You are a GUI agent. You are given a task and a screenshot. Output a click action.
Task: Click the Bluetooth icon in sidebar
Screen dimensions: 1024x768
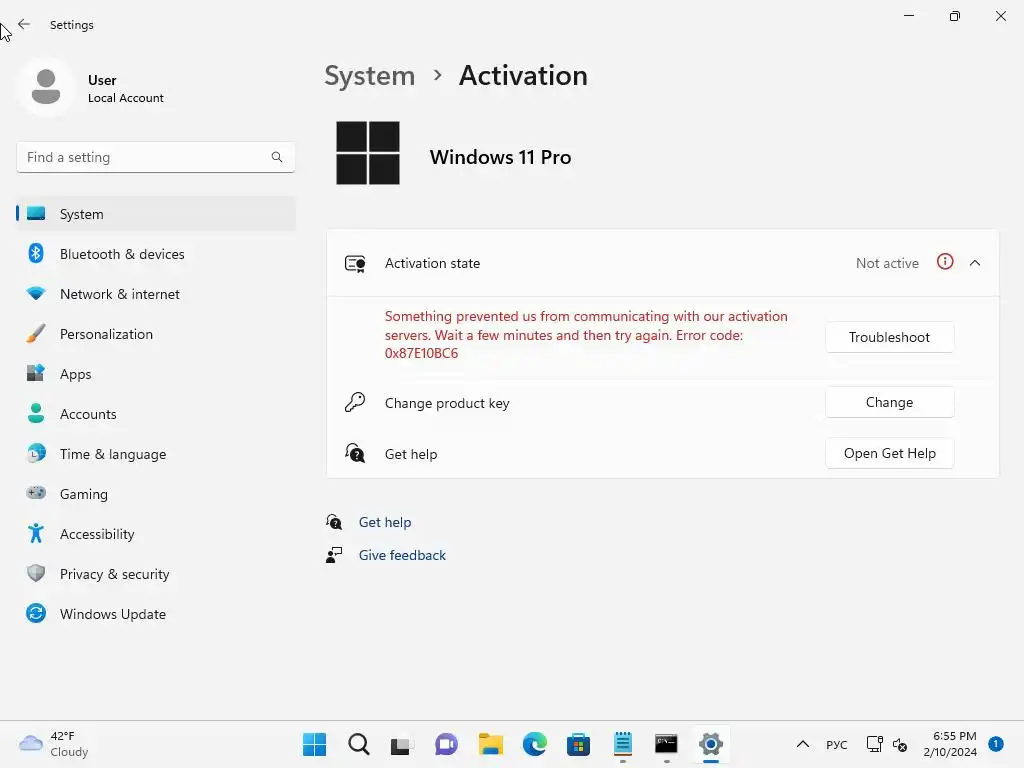click(36, 253)
